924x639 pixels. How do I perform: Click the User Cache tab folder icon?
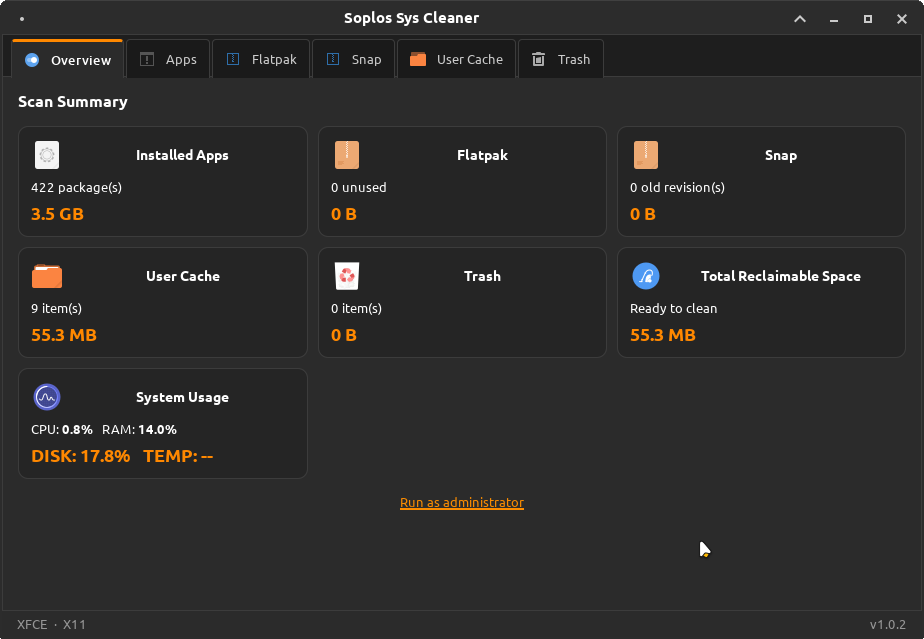click(418, 59)
